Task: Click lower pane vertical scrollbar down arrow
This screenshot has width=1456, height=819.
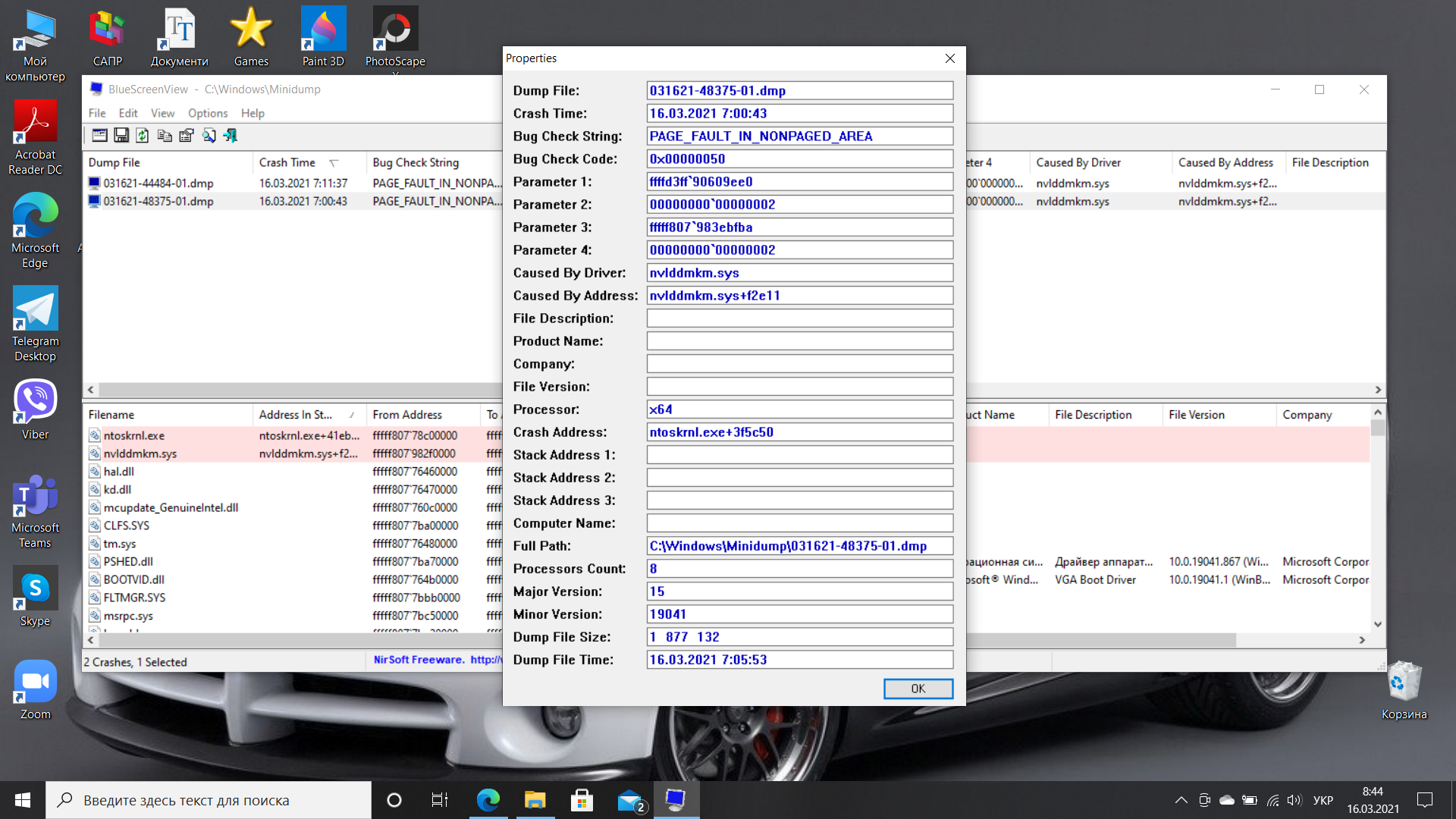Action: click(1378, 624)
